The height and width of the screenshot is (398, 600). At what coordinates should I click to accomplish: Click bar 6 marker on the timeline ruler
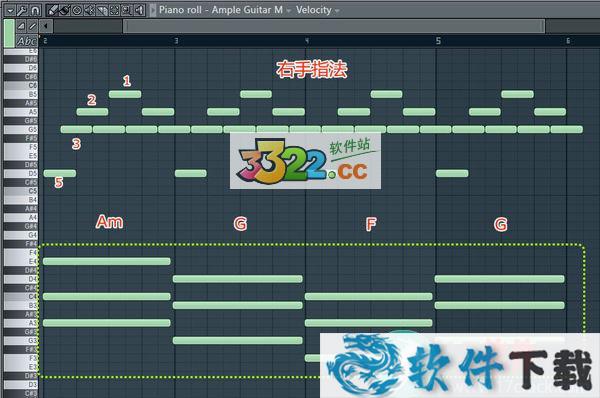click(x=568, y=41)
